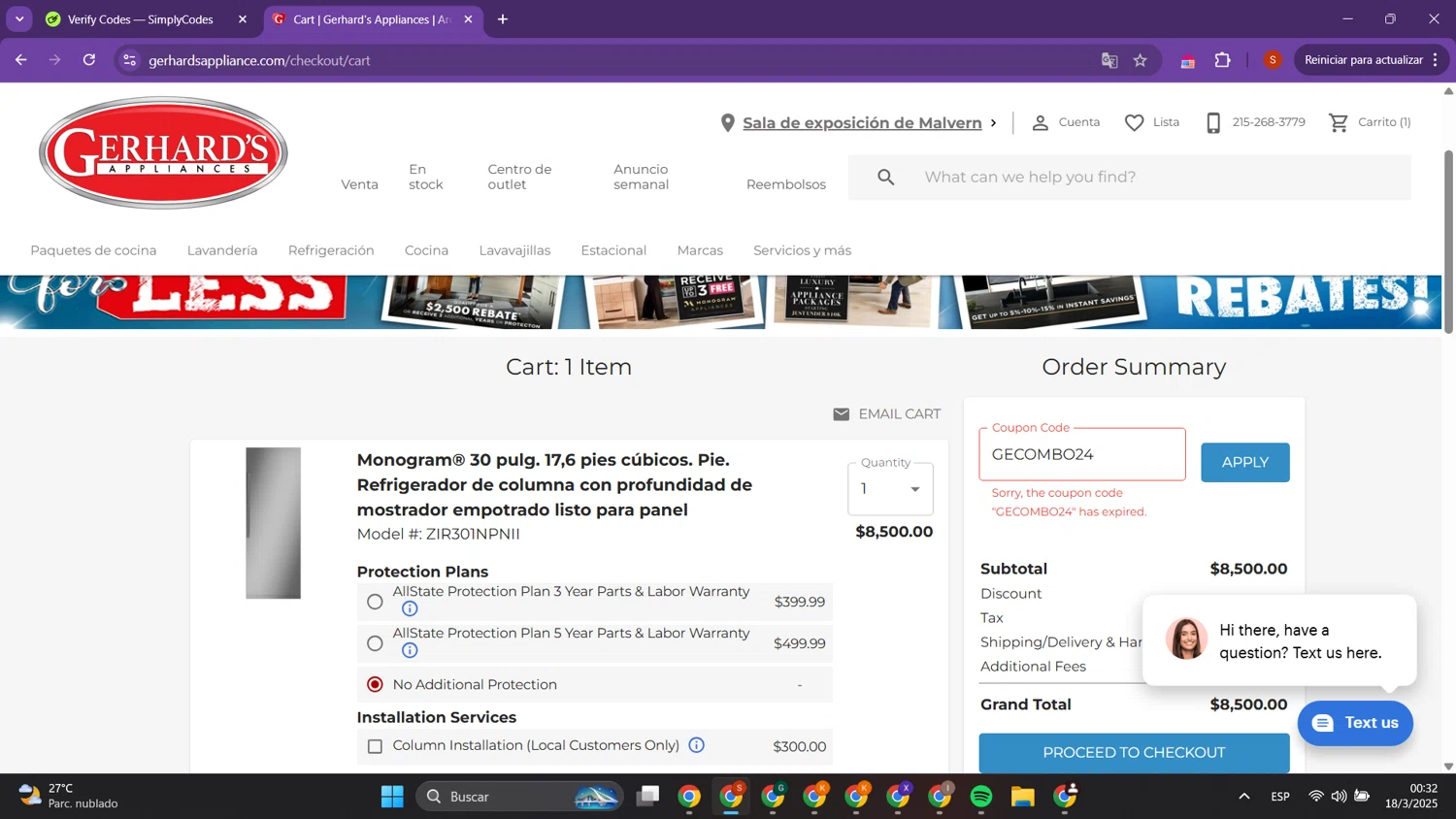
Task: Reload the page with the refresh icon
Action: point(89,60)
